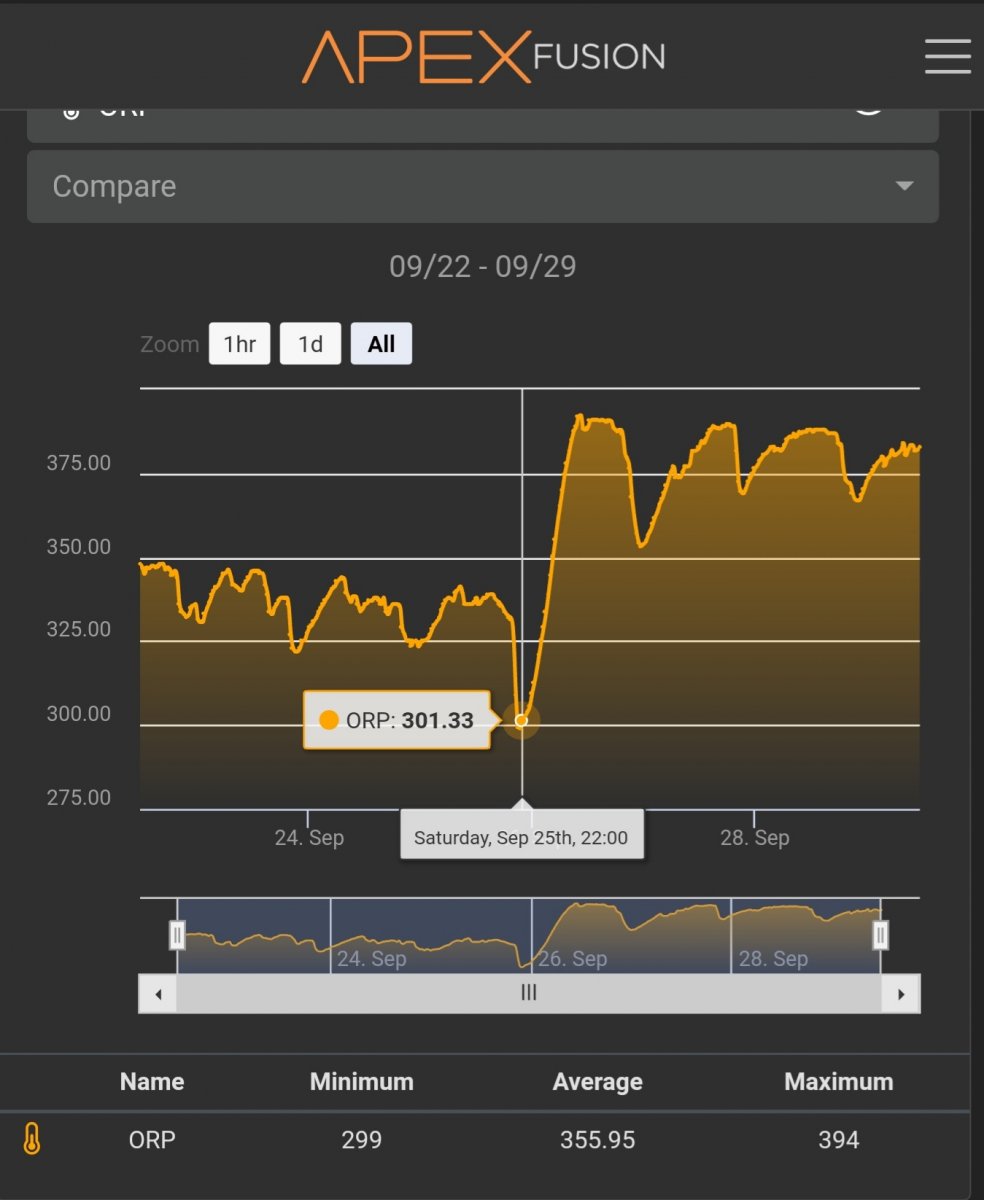This screenshot has height=1200, width=984.
Task: Click the Minimum column header
Action: (x=361, y=1082)
